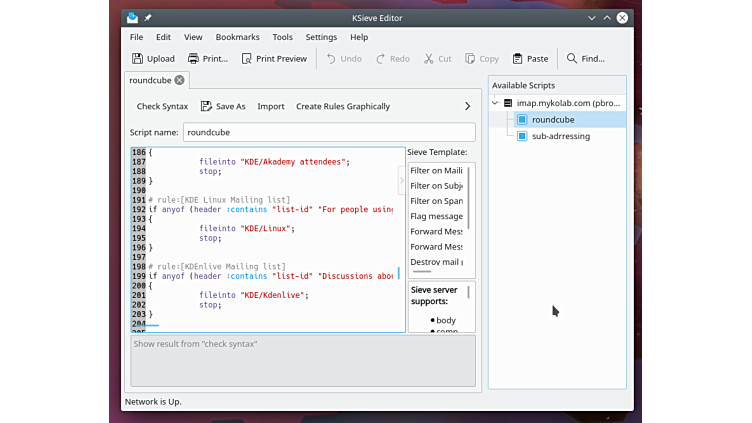Click Create Rules Graphically button
Image resolution: width=752 pixels, height=423 pixels.
[x=343, y=106]
